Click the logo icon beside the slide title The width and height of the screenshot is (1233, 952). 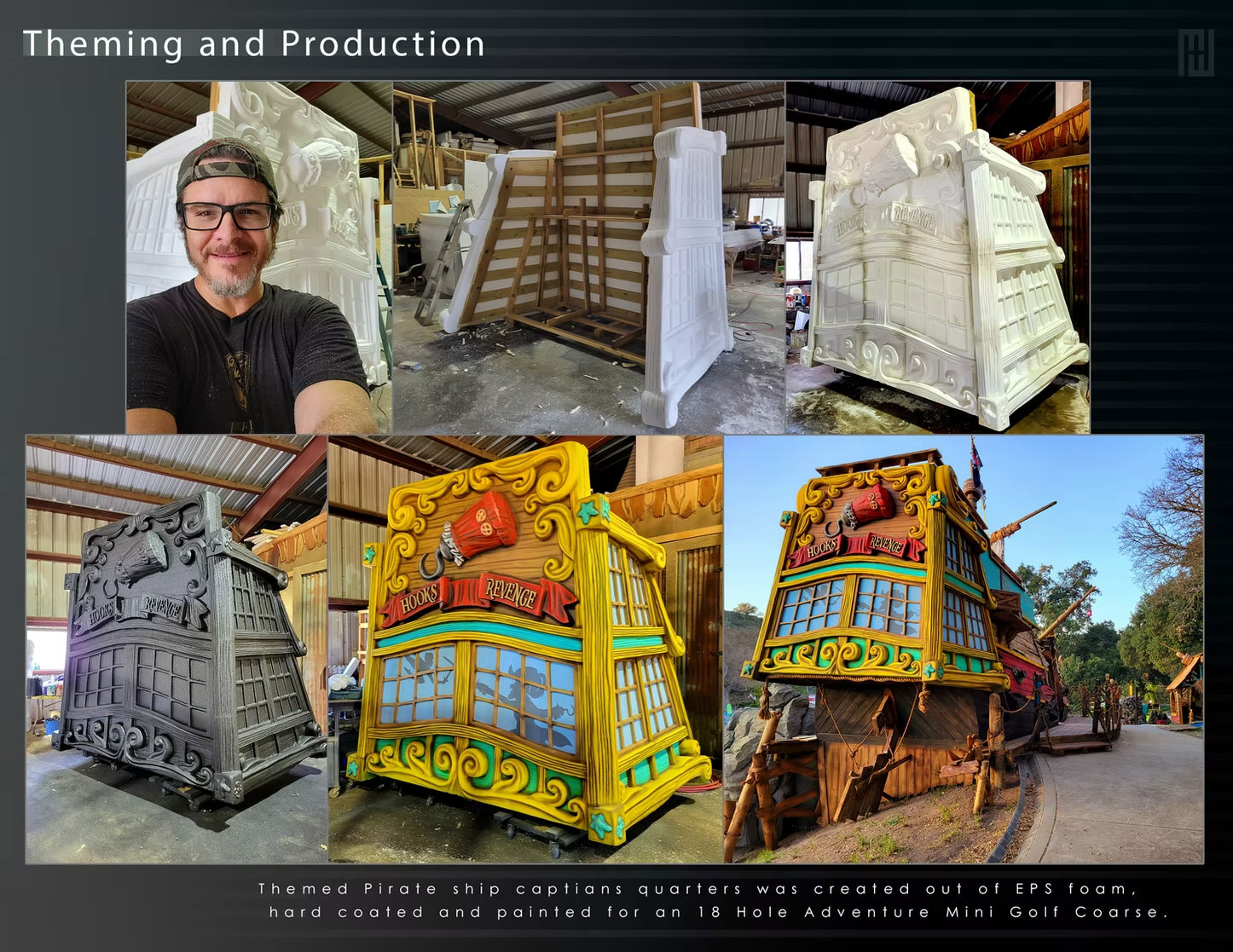click(1196, 53)
